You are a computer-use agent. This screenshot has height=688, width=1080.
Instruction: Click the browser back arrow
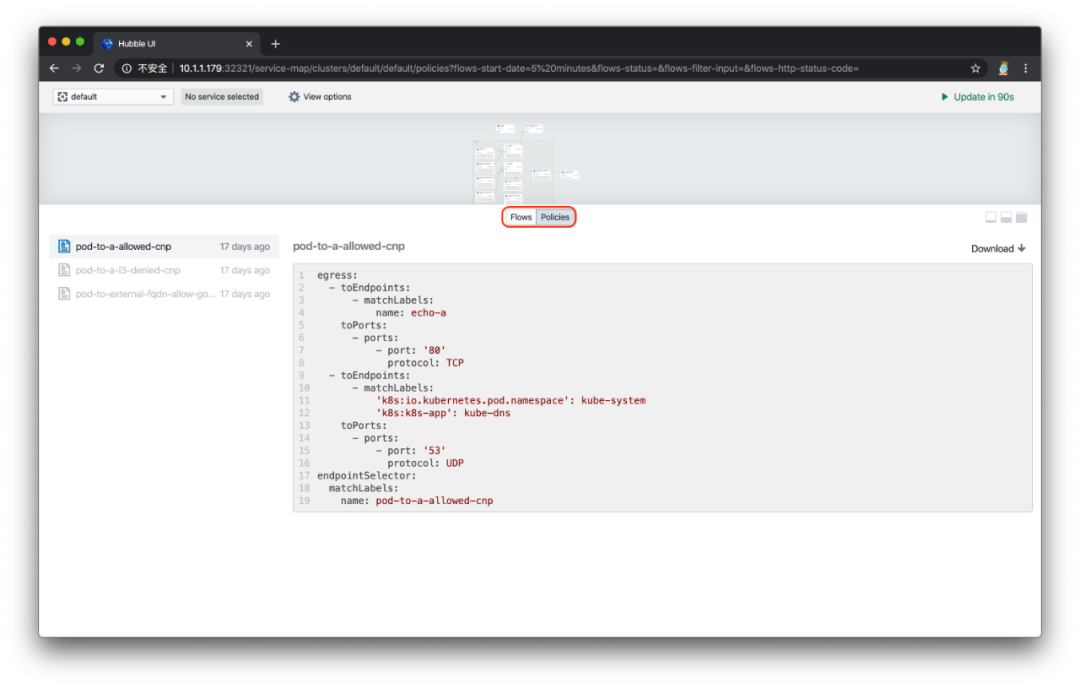(x=54, y=68)
